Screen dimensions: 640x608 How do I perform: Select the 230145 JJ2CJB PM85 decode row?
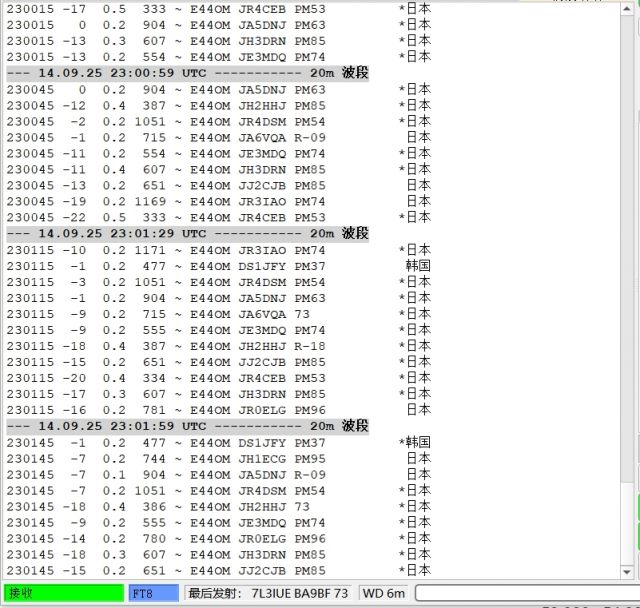pyautogui.click(x=218, y=570)
